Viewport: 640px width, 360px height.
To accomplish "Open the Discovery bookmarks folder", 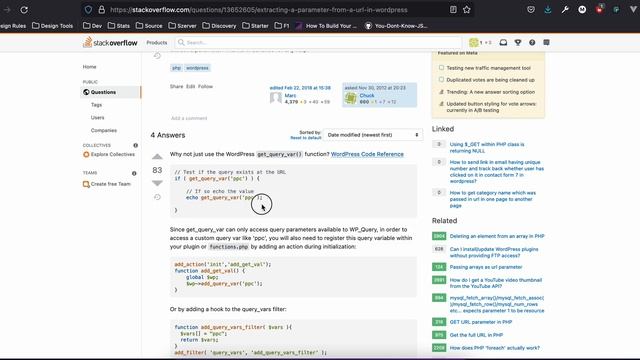I will (x=219, y=26).
